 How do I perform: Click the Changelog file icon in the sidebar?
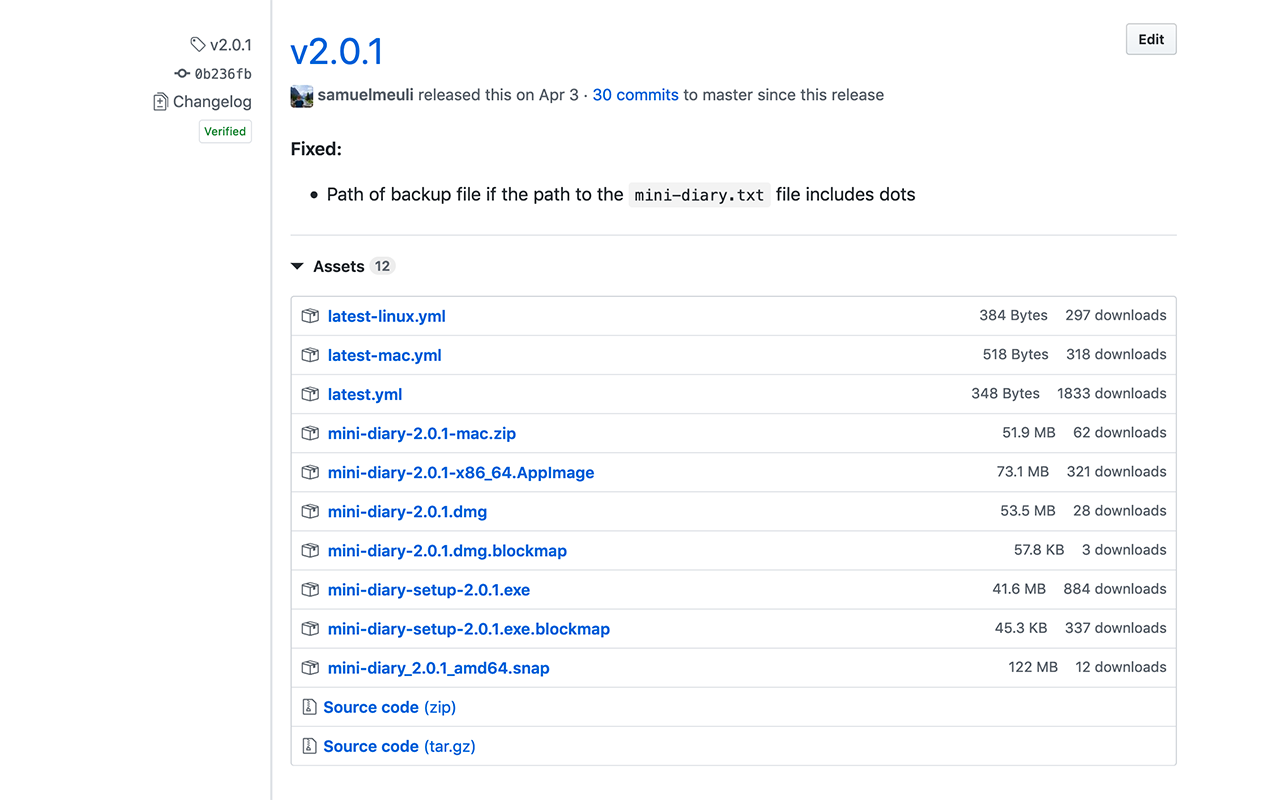160,102
